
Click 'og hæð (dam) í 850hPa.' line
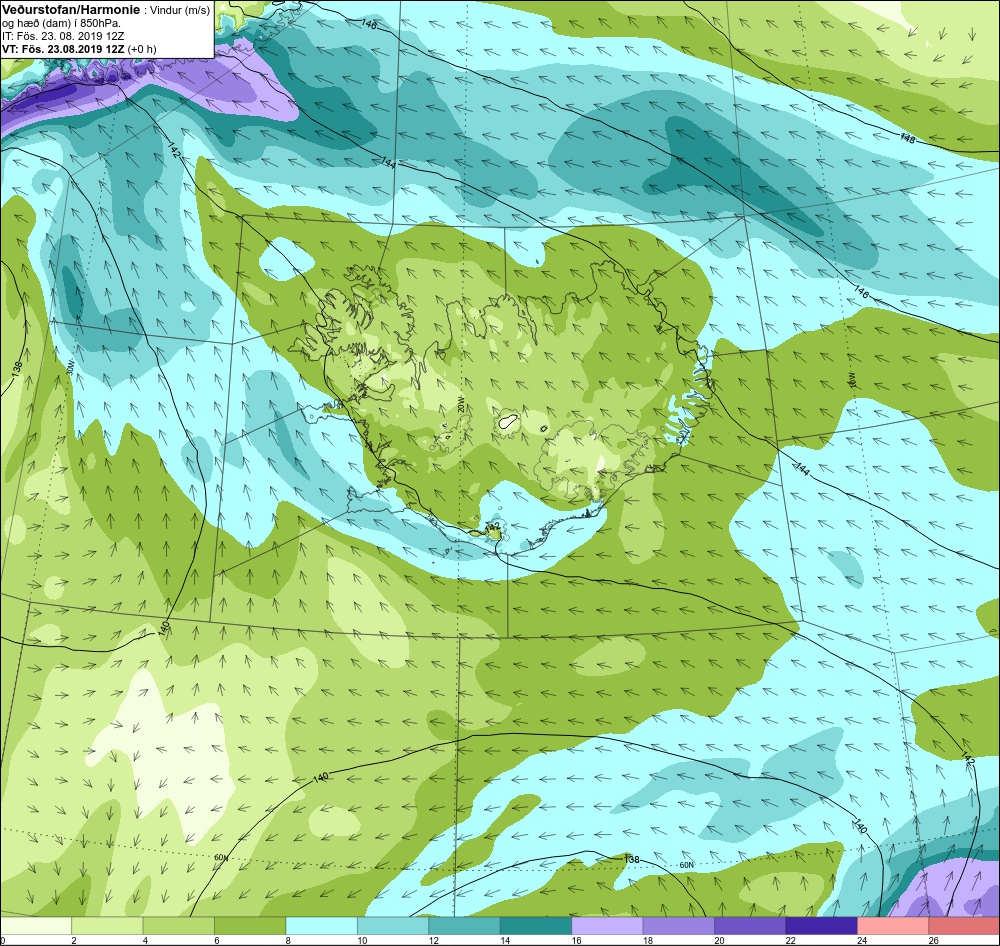click(x=62, y=24)
